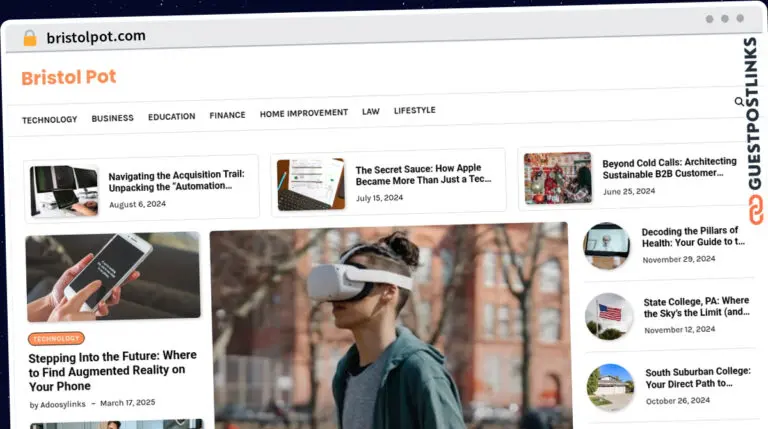Open the State College, PA flag thumbnail

tap(609, 316)
